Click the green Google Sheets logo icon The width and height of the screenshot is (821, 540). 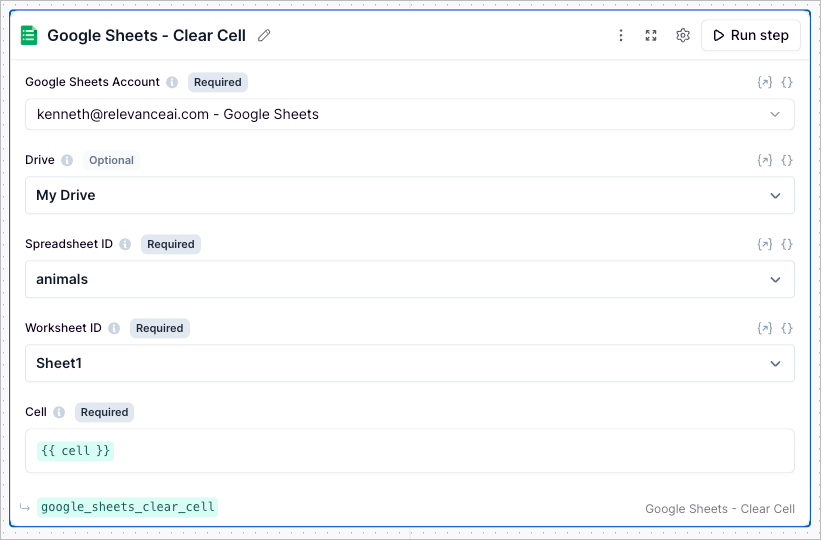click(29, 35)
